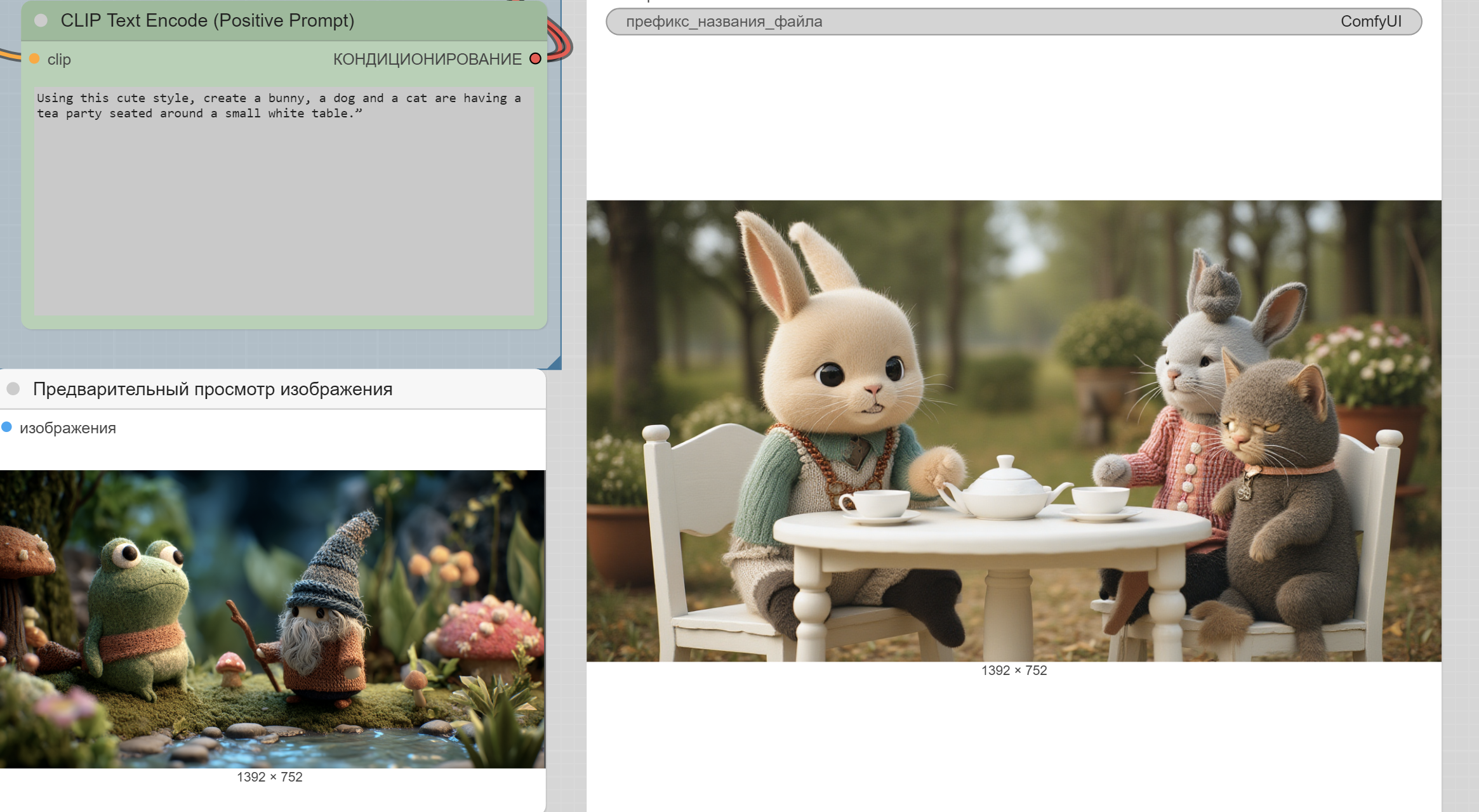Viewport: 1479px width, 812px height.
Task: Click the blue изображения input port
Action: [7, 428]
